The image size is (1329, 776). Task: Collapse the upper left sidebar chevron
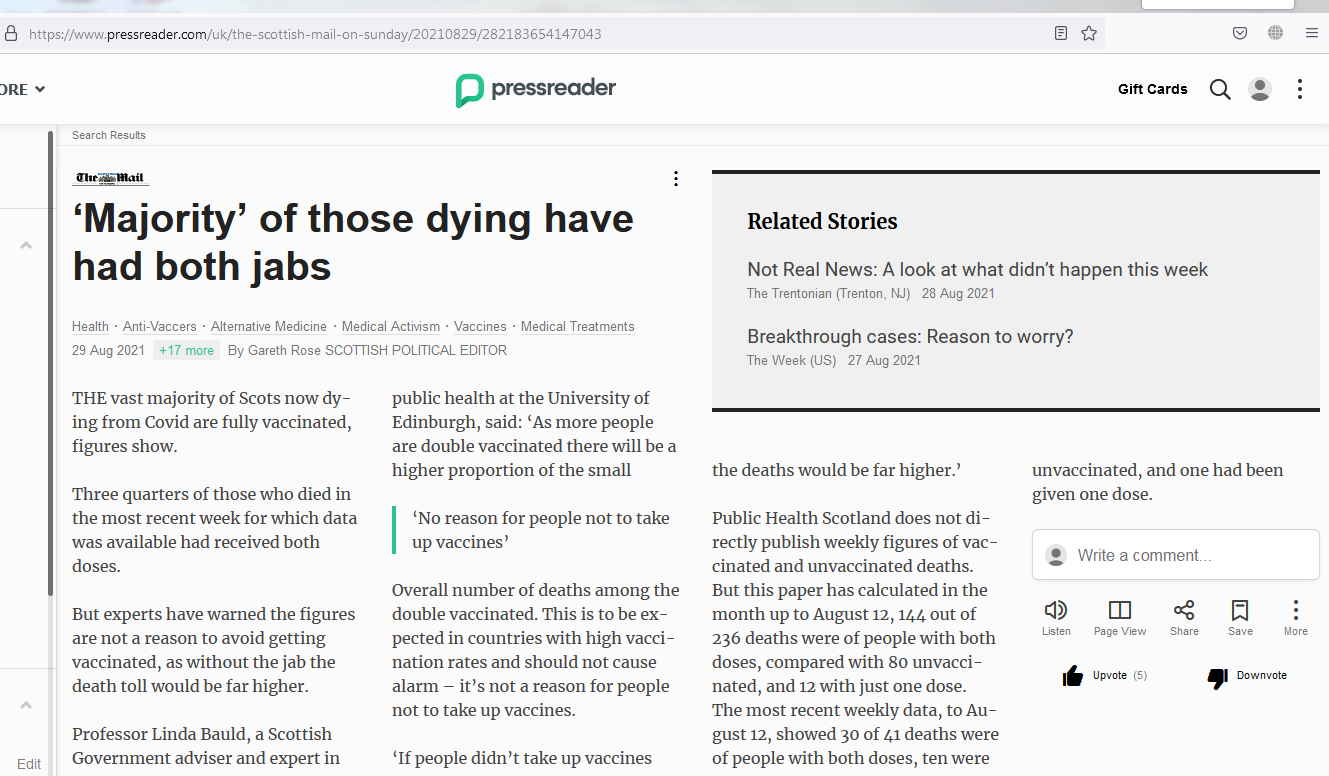tap(26, 245)
